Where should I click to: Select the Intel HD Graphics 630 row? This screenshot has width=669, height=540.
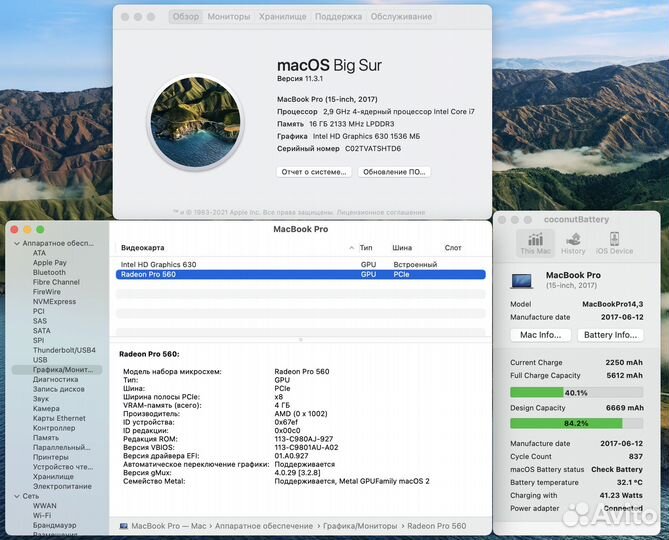tap(300, 264)
